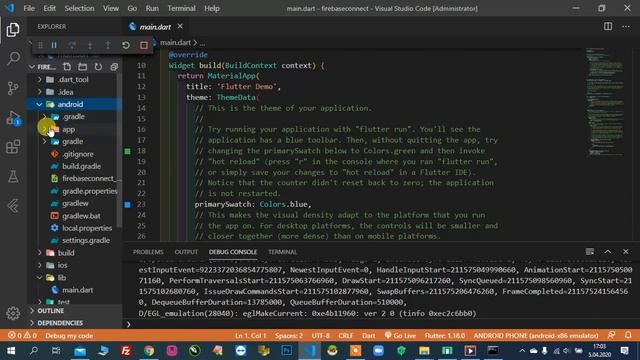Expand the gradle folder under android

[44, 141]
